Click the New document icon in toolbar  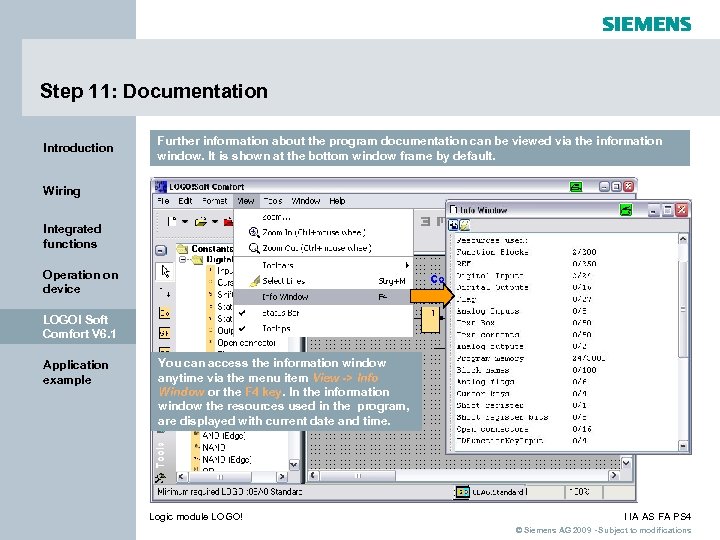click(x=172, y=222)
